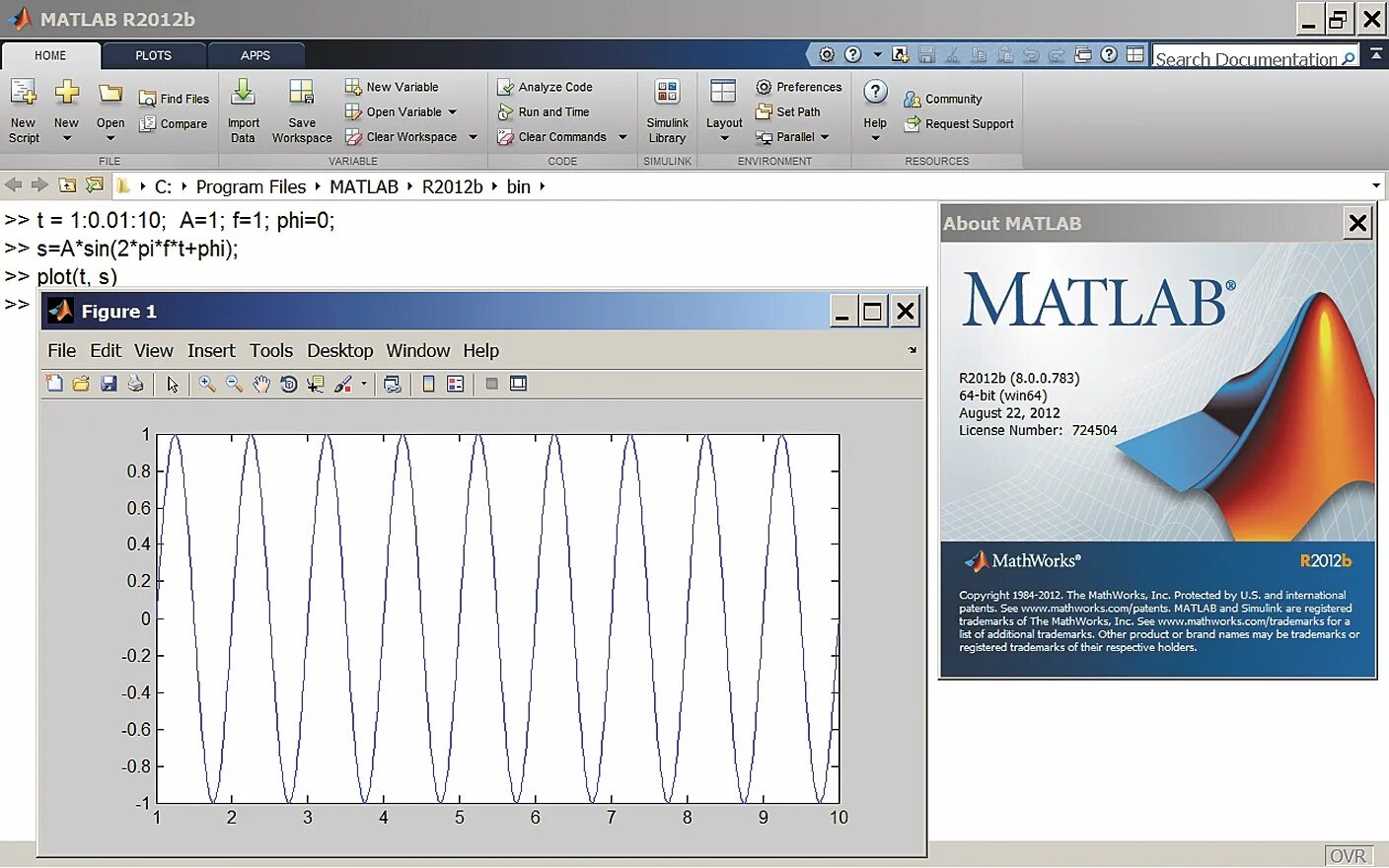This screenshot has width=1389, height=868.
Task: Toggle the Rotate 3D tool
Action: [x=288, y=384]
